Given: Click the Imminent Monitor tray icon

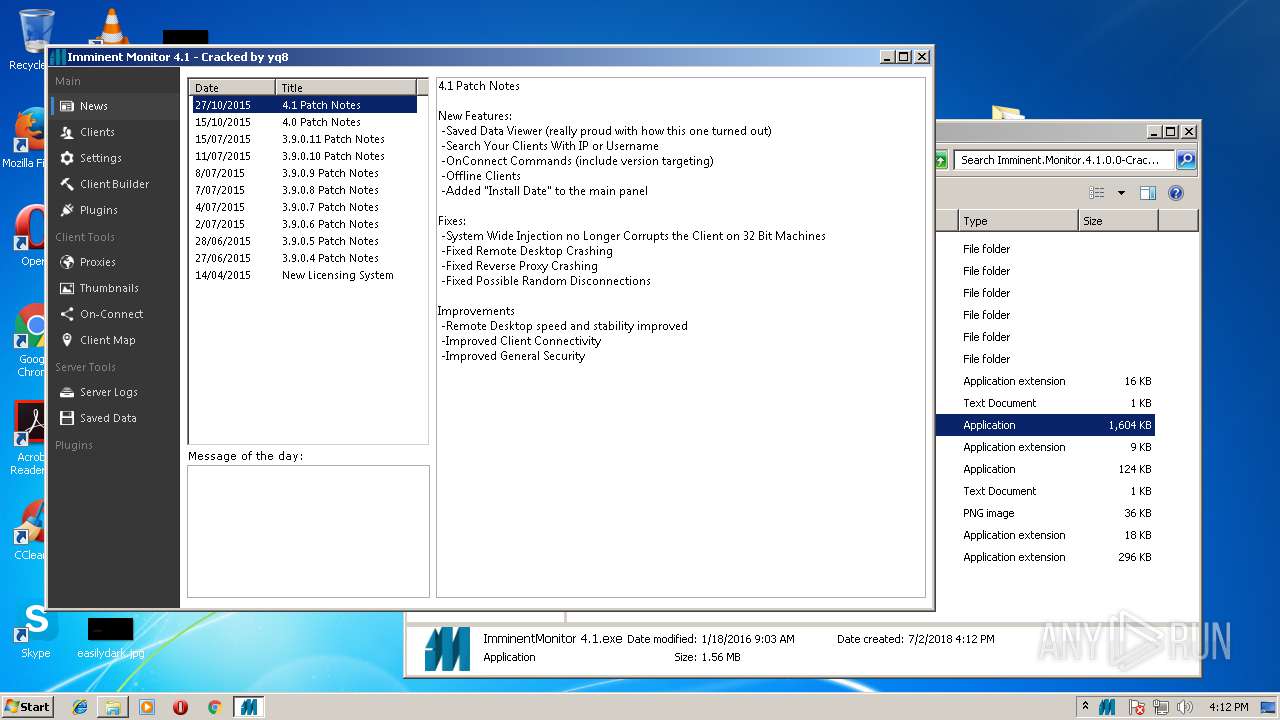Looking at the screenshot, I should [1107, 707].
